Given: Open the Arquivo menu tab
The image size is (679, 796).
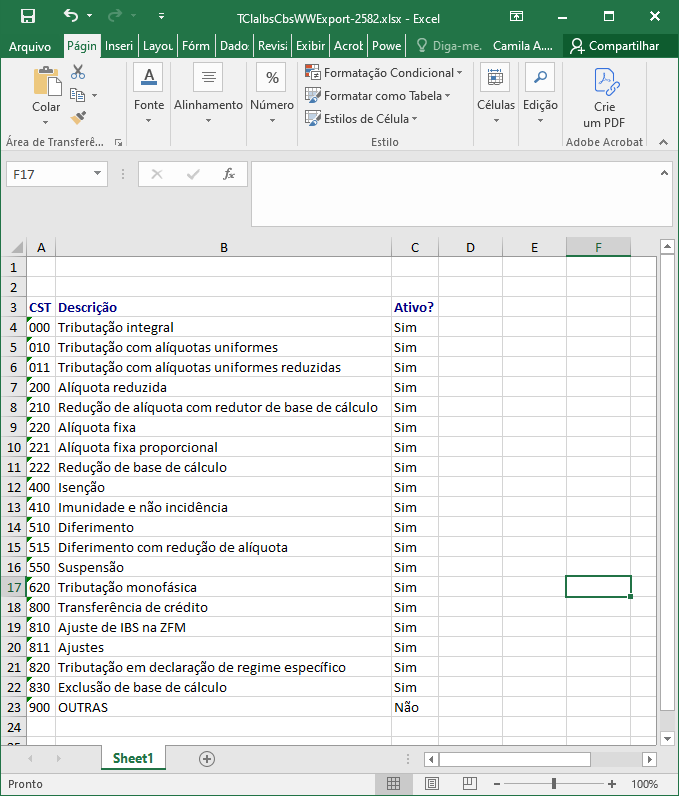Looking at the screenshot, I should coord(30,46).
